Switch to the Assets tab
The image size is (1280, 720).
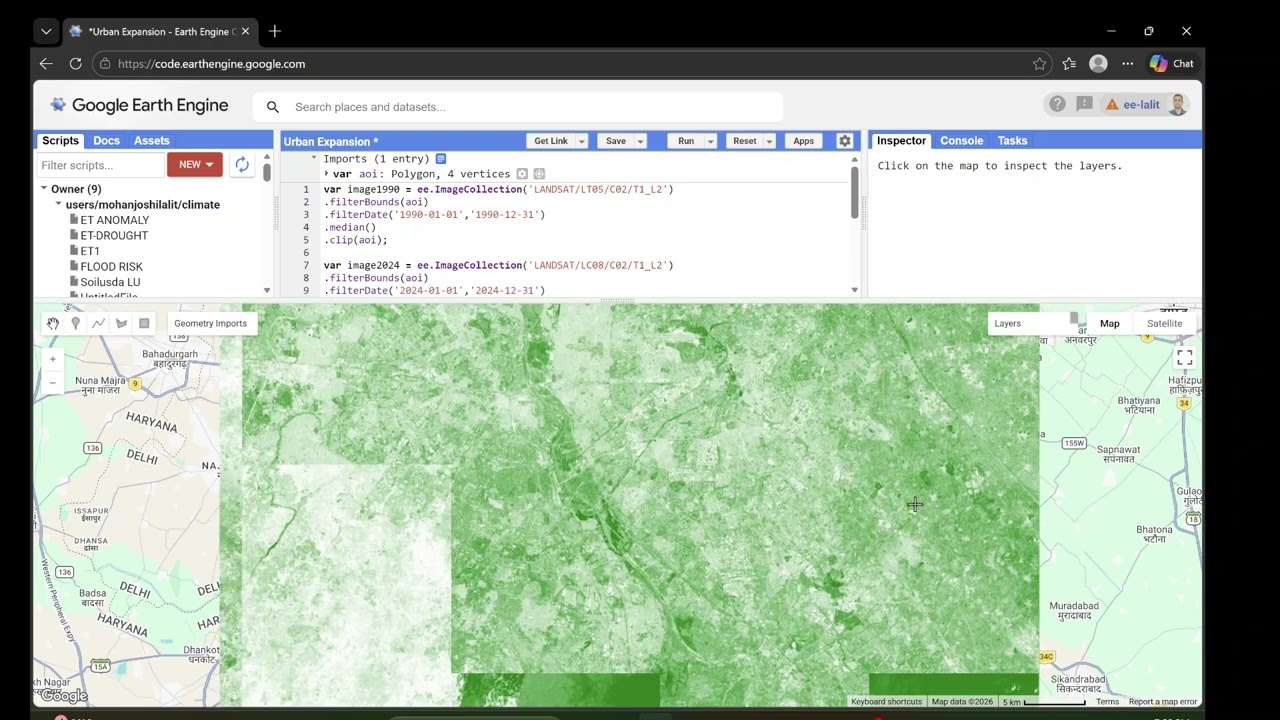152,141
